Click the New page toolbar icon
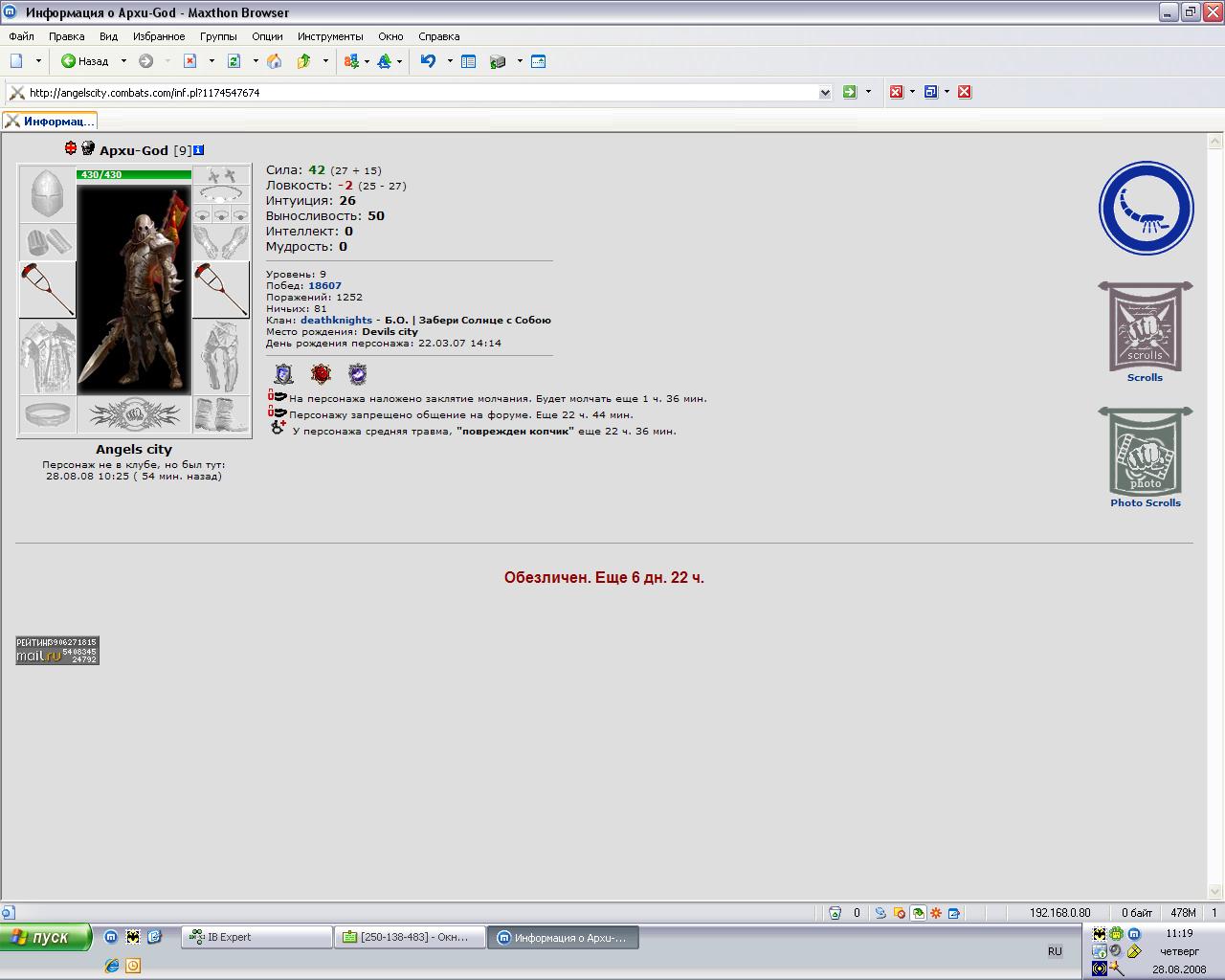This screenshot has width=1225, height=980. tap(16, 61)
